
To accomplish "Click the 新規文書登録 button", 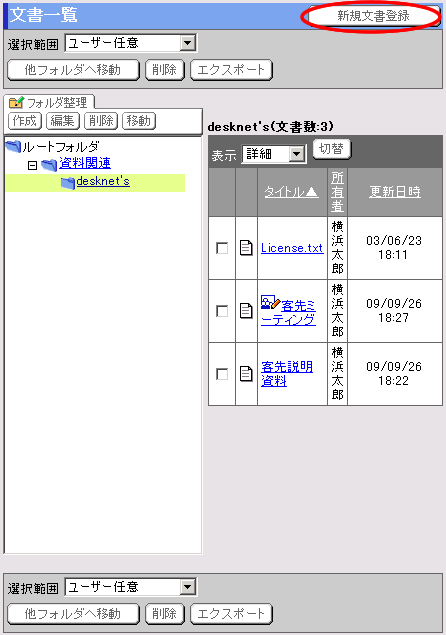I will [x=373, y=16].
